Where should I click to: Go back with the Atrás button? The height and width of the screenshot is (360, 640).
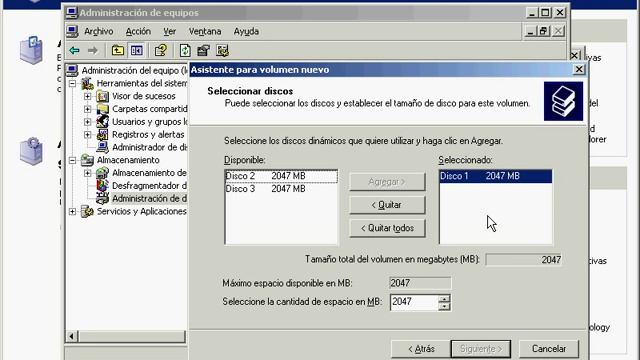coord(421,349)
